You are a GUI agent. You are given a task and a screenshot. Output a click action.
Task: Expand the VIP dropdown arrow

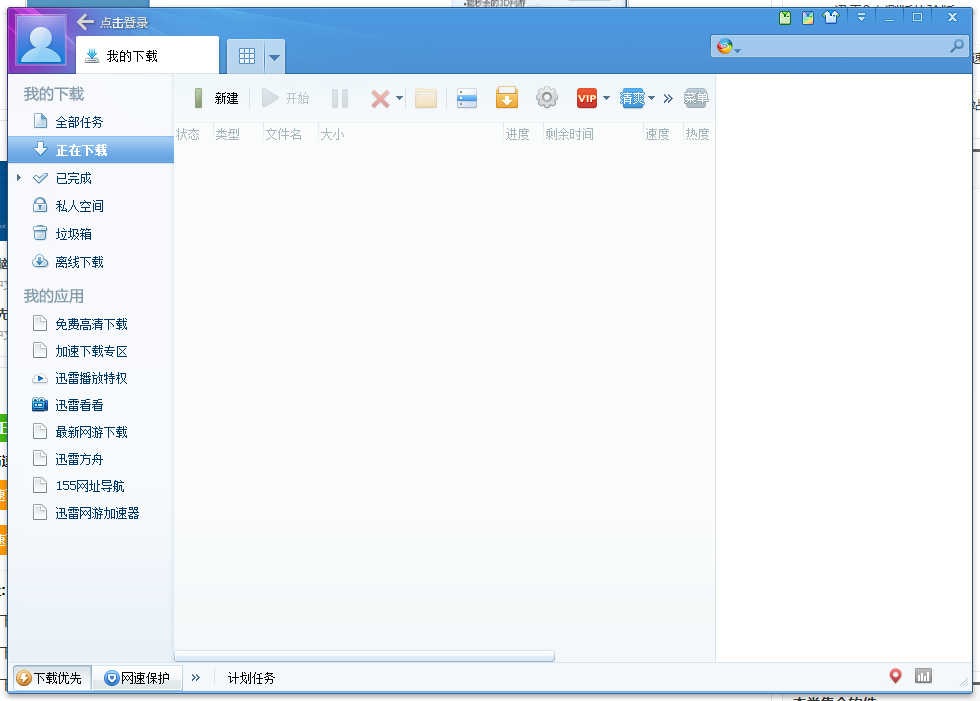606,98
